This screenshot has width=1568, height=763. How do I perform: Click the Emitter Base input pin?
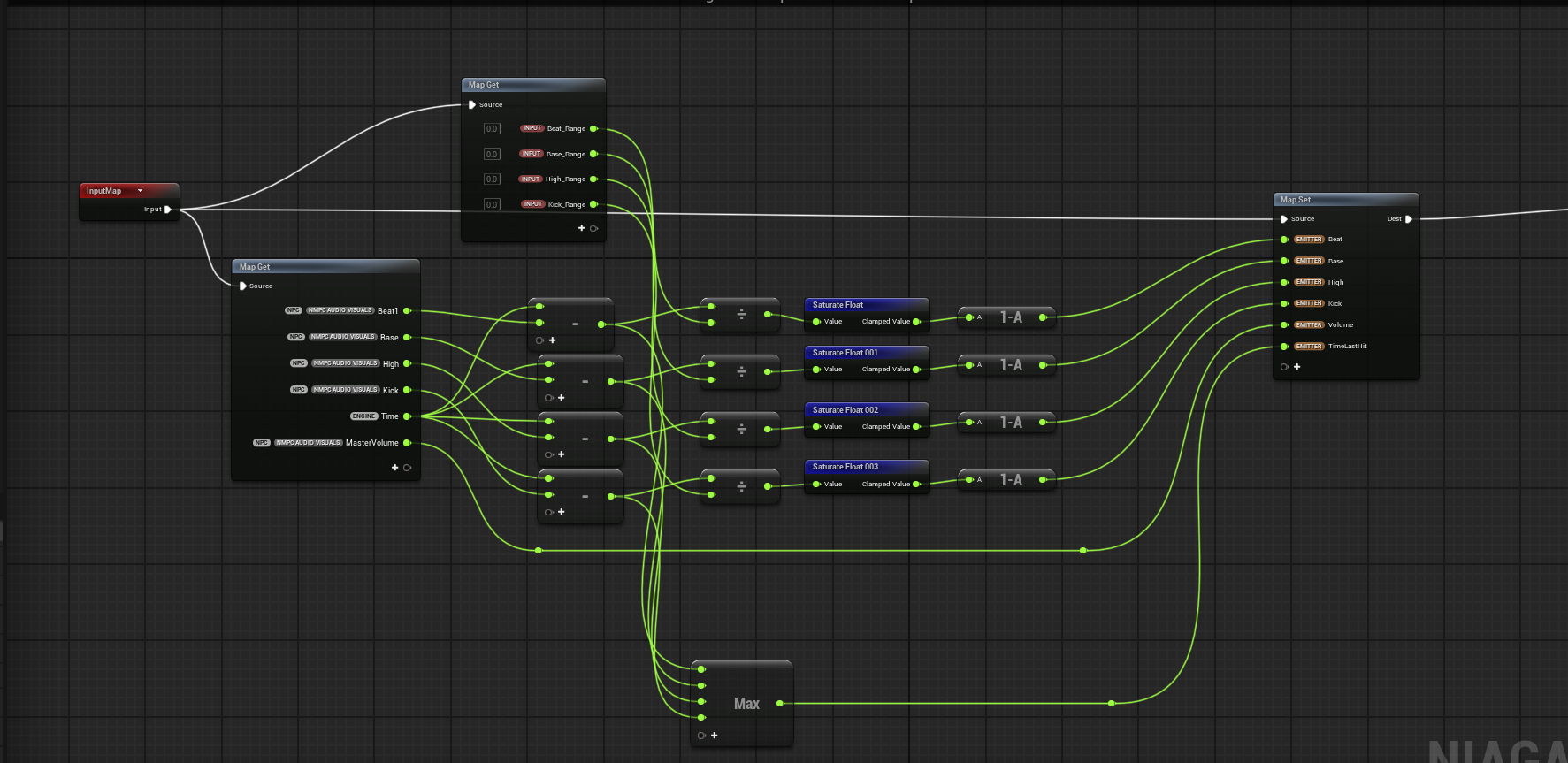click(x=1284, y=261)
